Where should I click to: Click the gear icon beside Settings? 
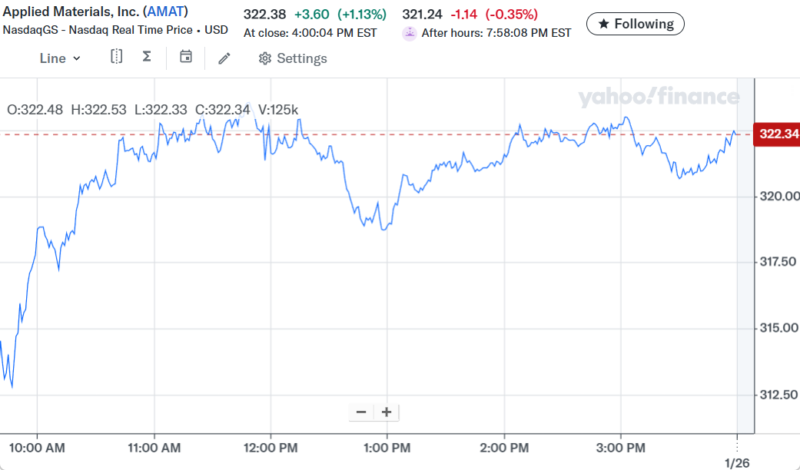click(265, 58)
